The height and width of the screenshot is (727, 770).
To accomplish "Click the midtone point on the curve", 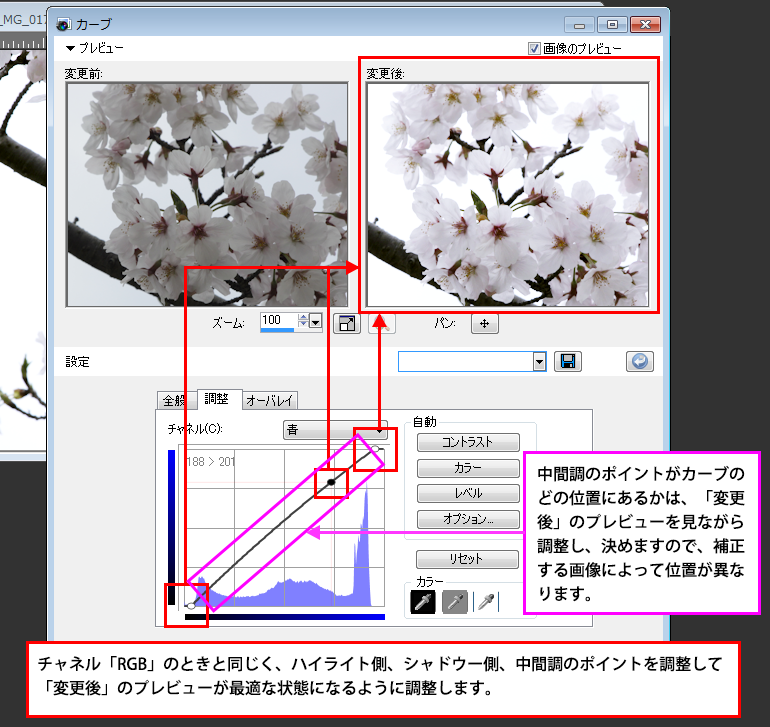I will [331, 482].
